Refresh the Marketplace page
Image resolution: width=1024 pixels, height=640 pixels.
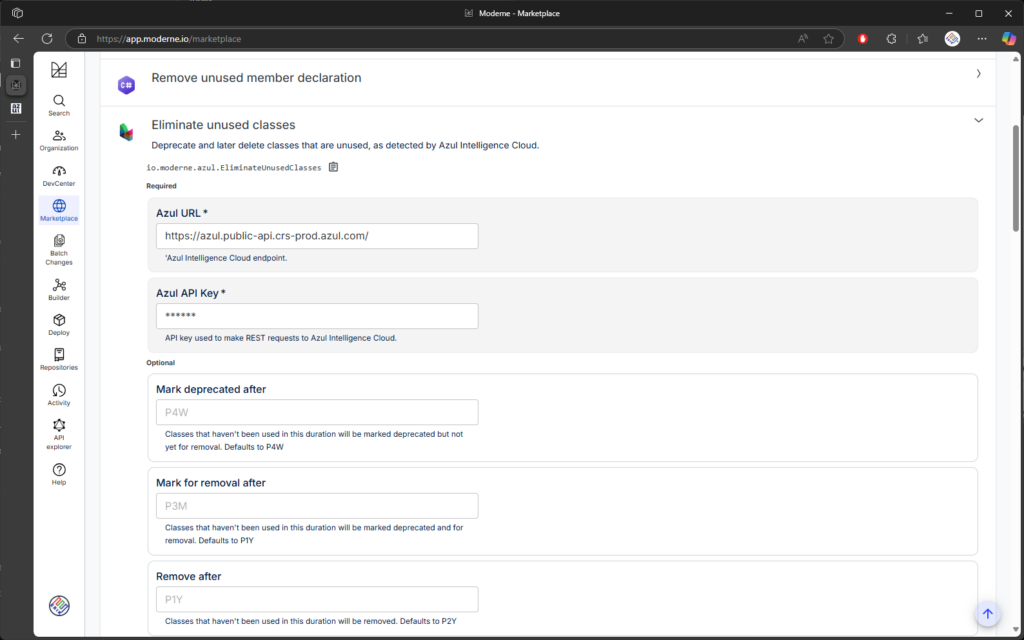pos(46,38)
